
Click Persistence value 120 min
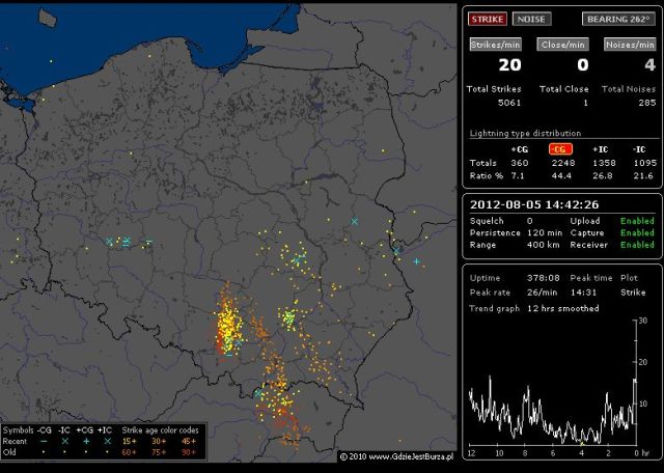point(545,232)
